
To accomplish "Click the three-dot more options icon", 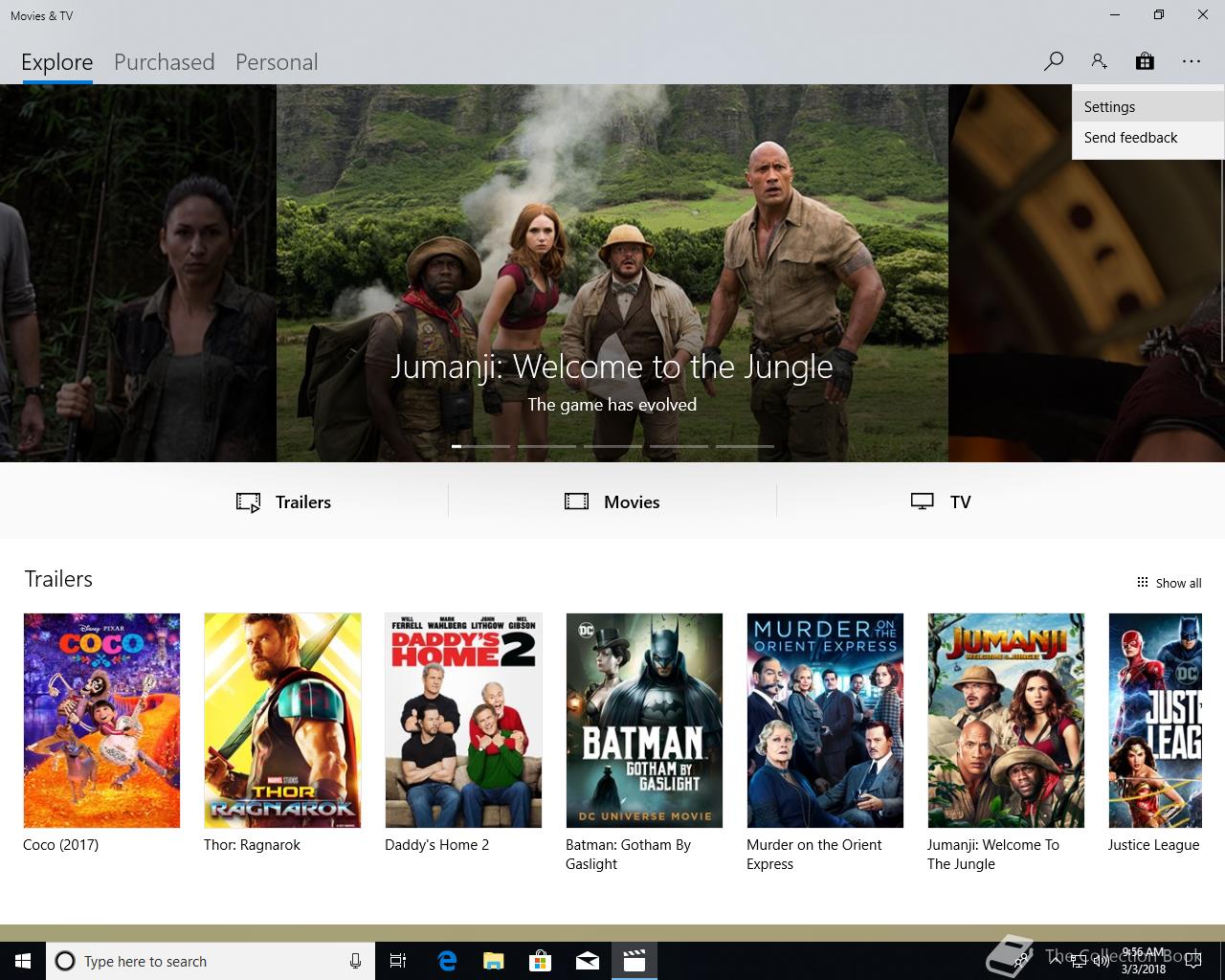I will click(1191, 61).
